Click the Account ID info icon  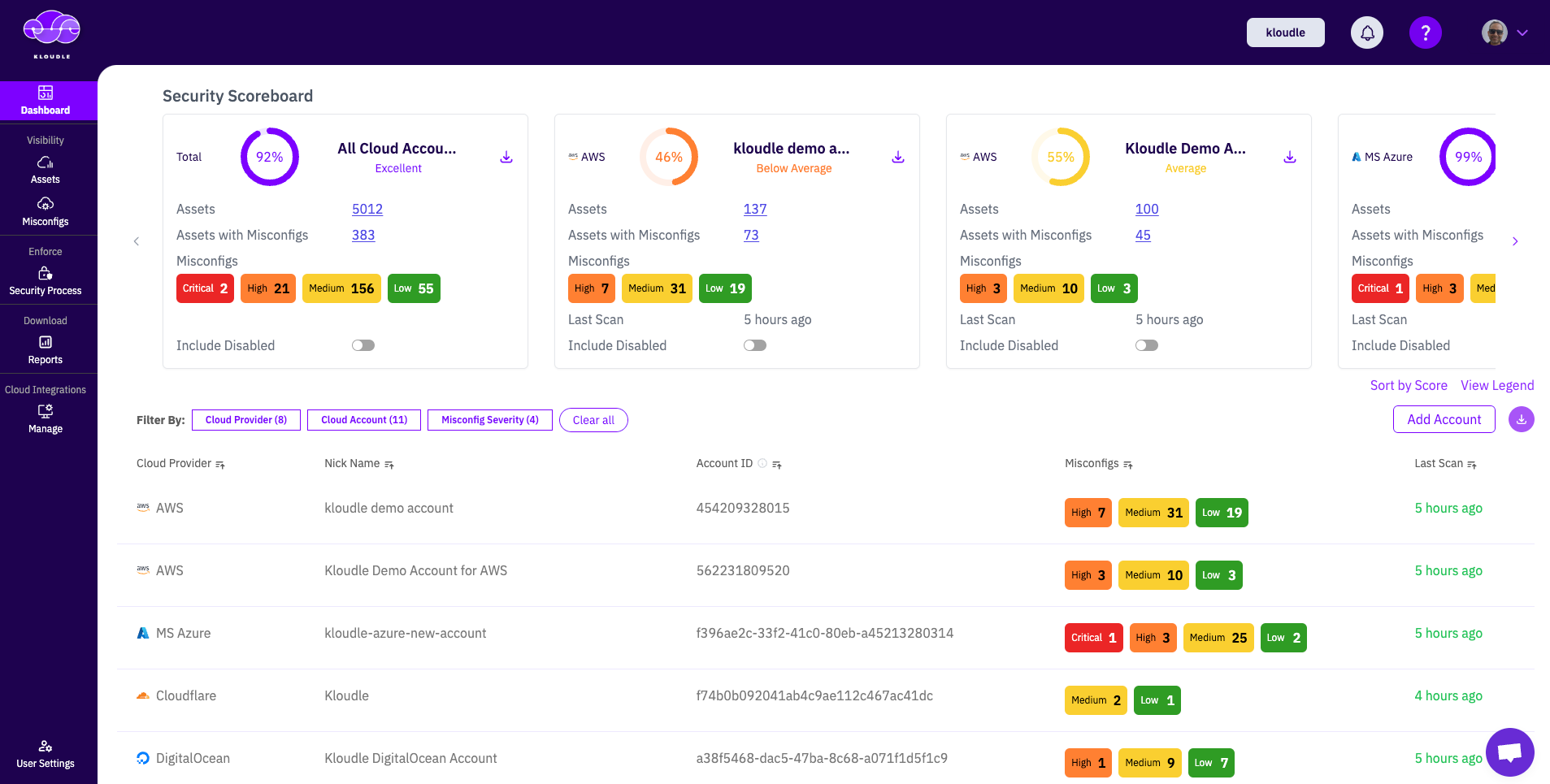click(x=762, y=463)
